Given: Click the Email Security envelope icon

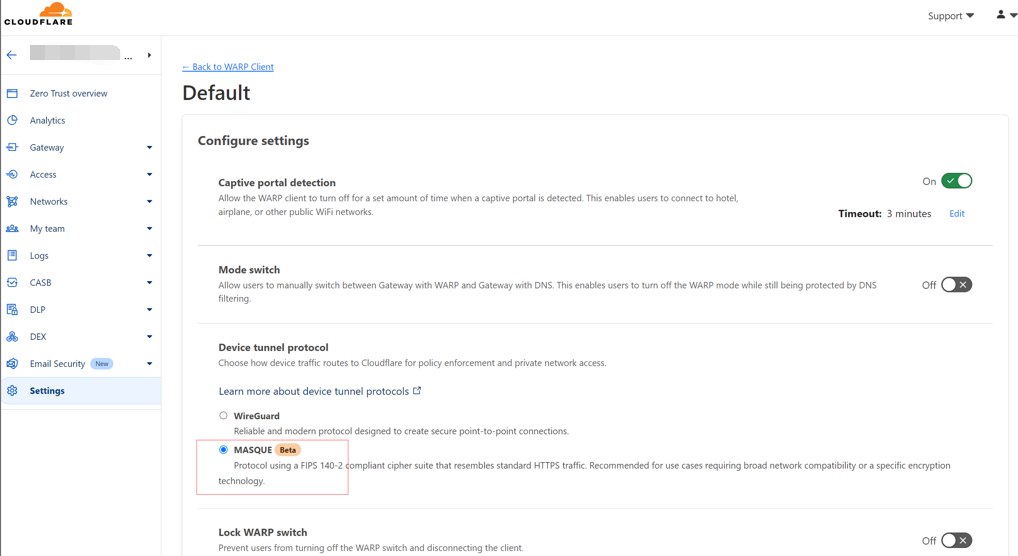Looking at the screenshot, I should click(12, 364).
